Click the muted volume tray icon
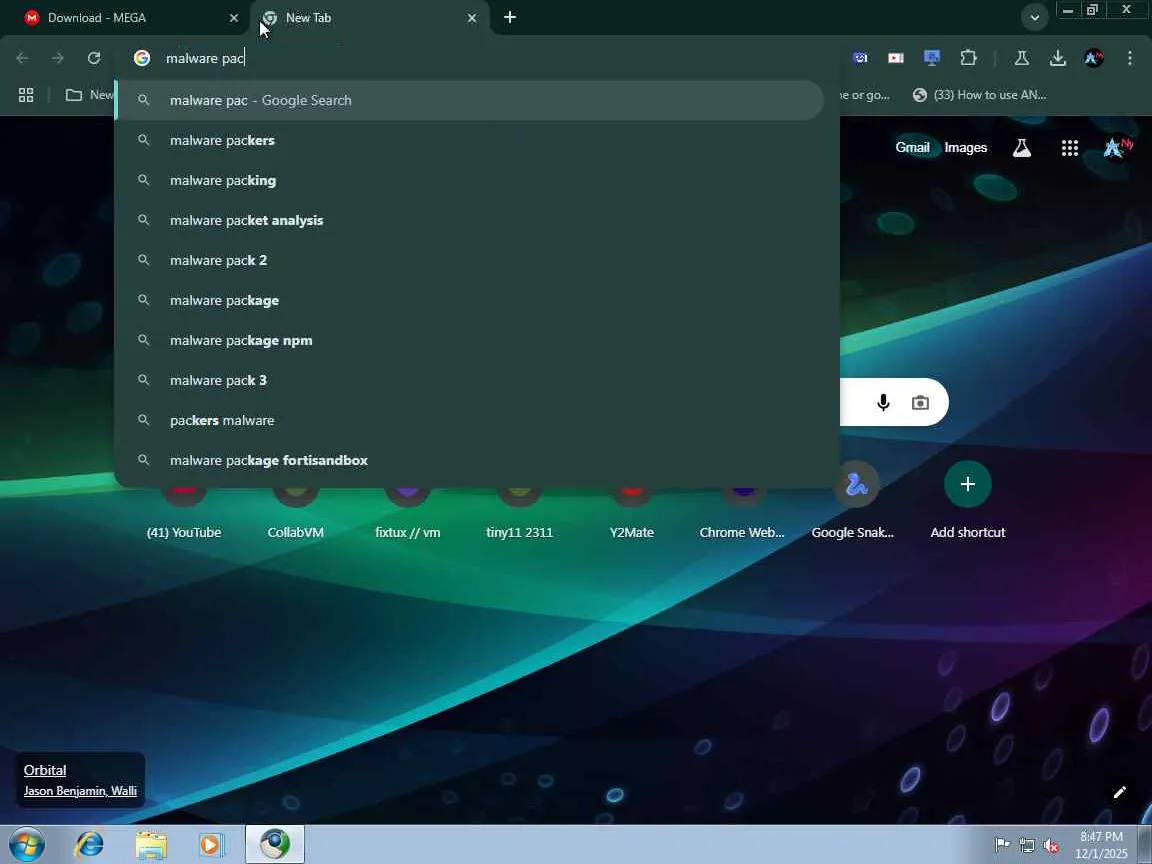The image size is (1152, 864). coord(1051,846)
